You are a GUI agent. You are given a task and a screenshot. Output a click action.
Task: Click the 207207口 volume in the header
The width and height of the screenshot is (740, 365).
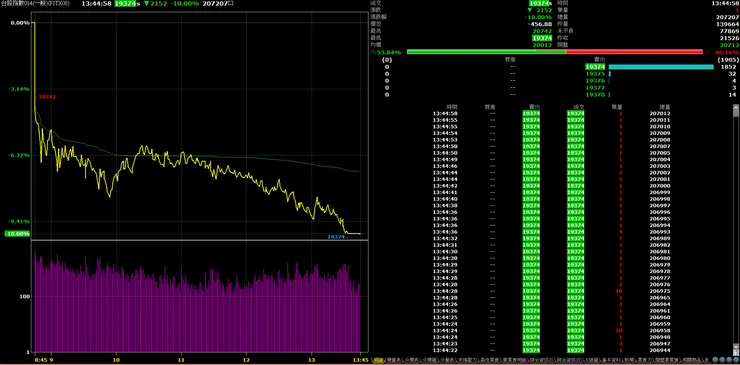point(219,3)
